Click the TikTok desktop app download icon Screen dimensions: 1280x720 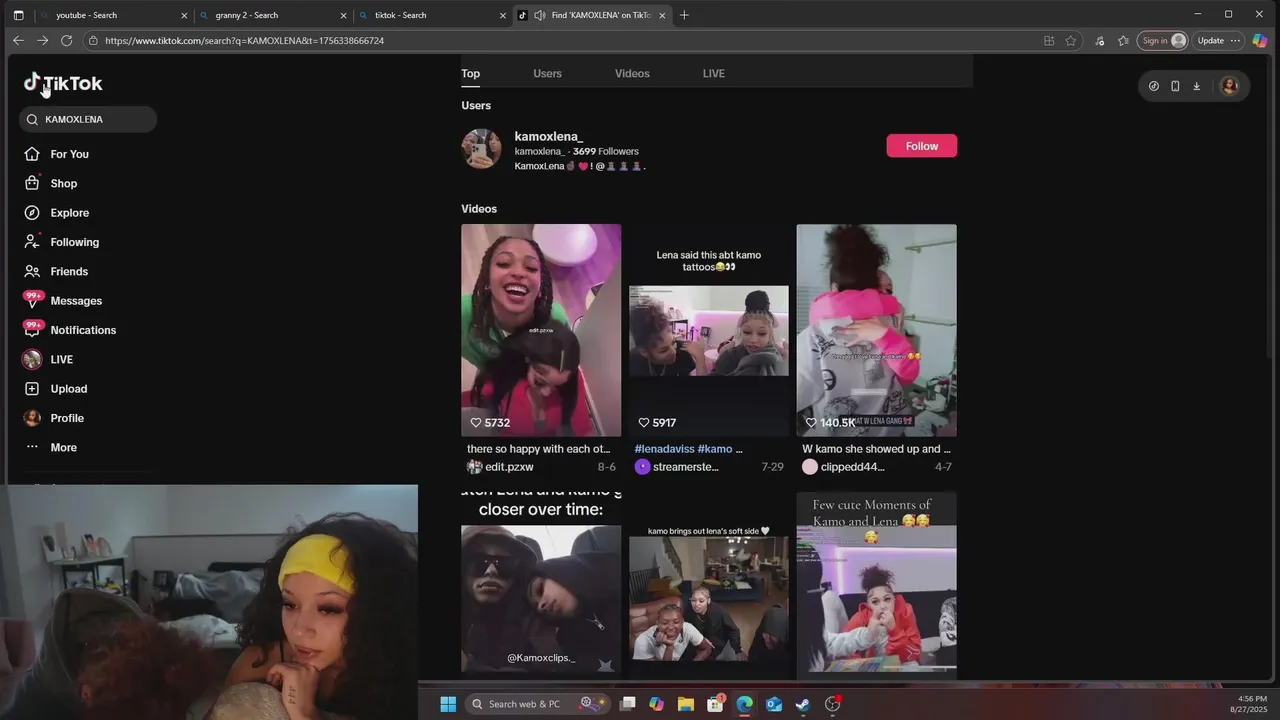pos(1196,86)
